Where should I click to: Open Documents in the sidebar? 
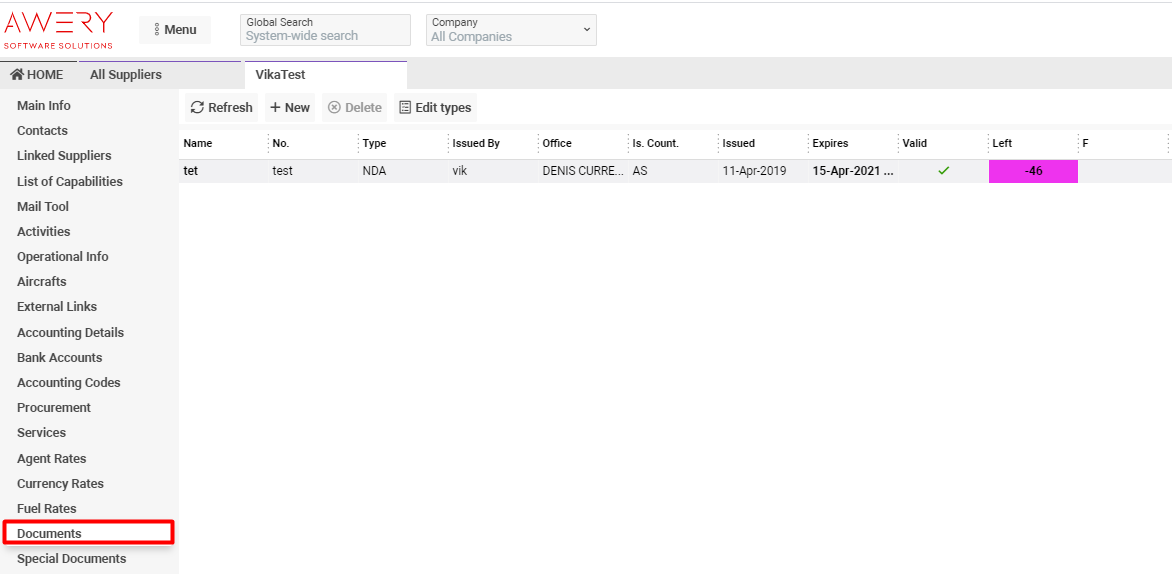(49, 534)
